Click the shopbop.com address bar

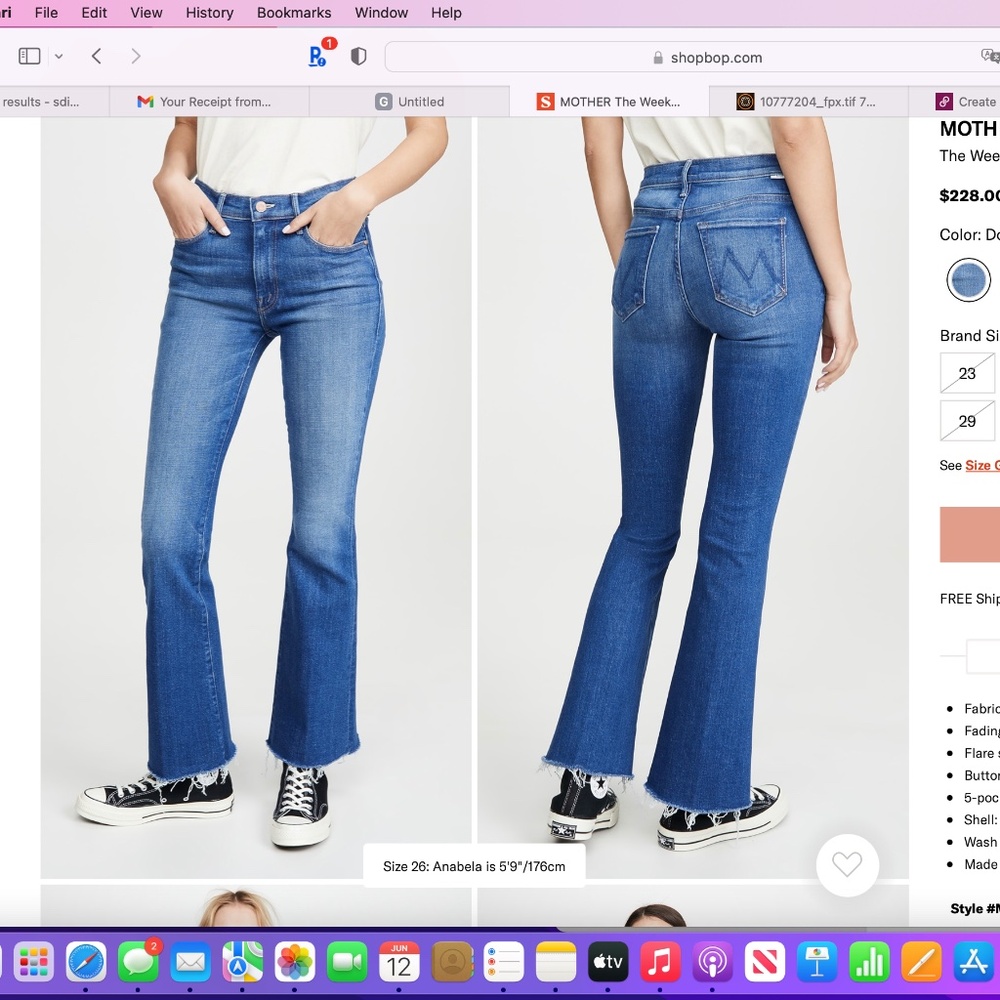[x=690, y=57]
